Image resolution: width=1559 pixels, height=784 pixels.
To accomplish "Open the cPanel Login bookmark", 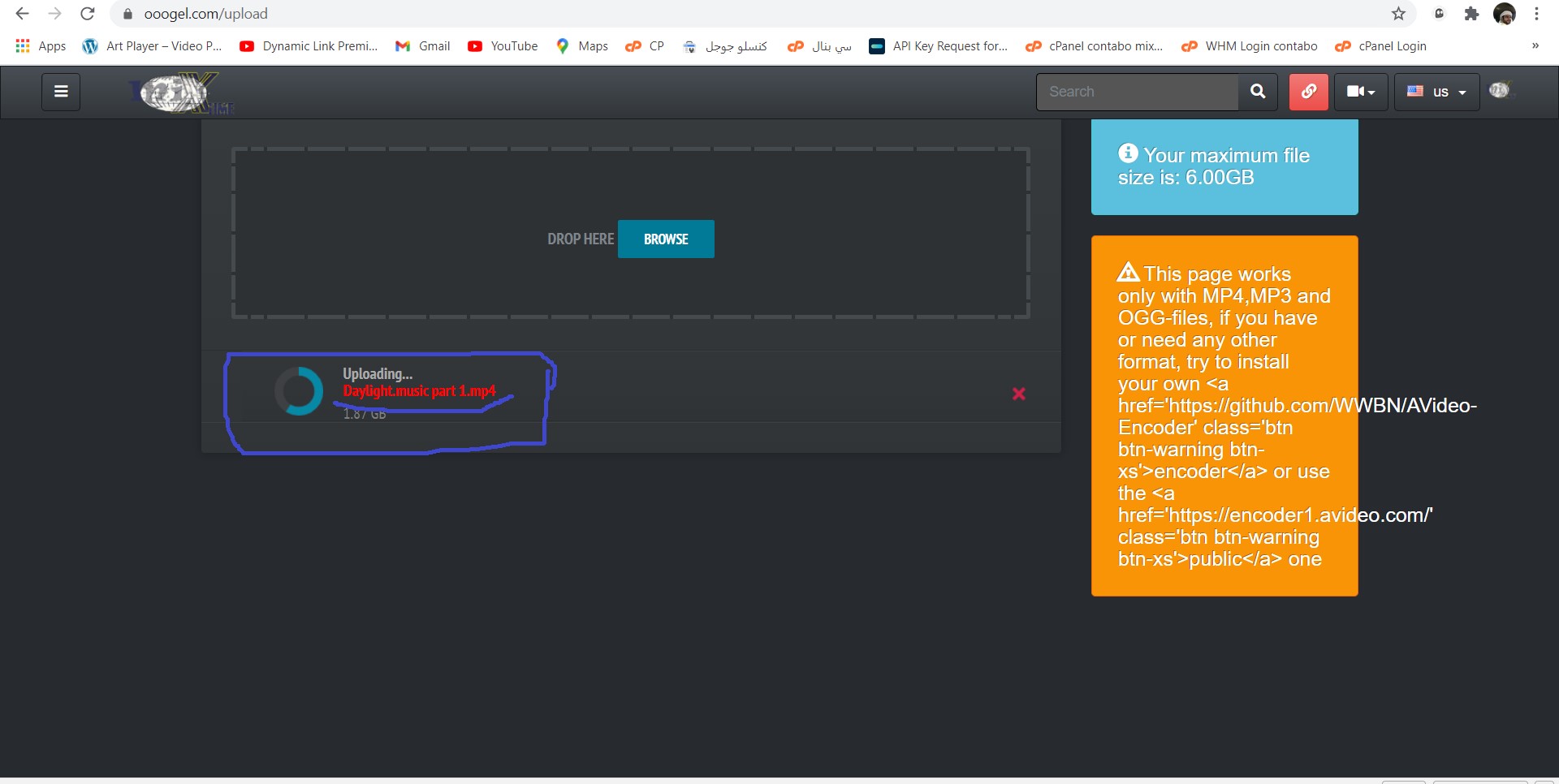I will click(x=1380, y=46).
